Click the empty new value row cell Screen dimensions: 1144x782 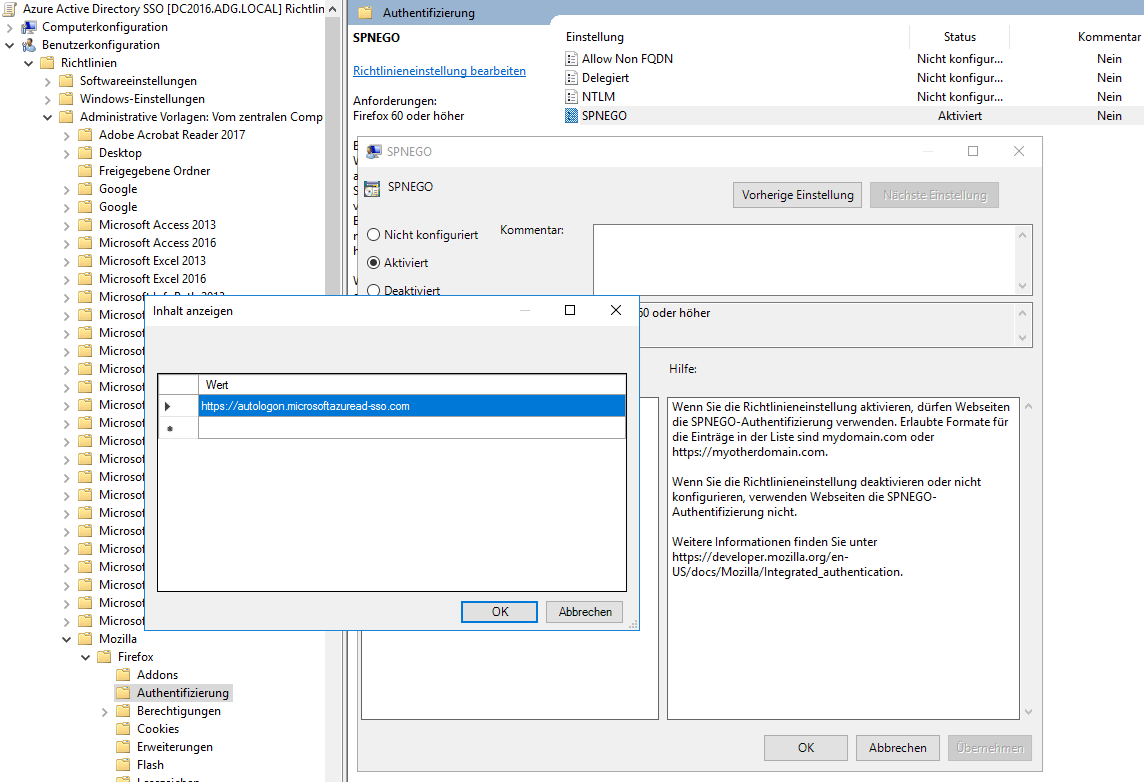(x=412, y=428)
